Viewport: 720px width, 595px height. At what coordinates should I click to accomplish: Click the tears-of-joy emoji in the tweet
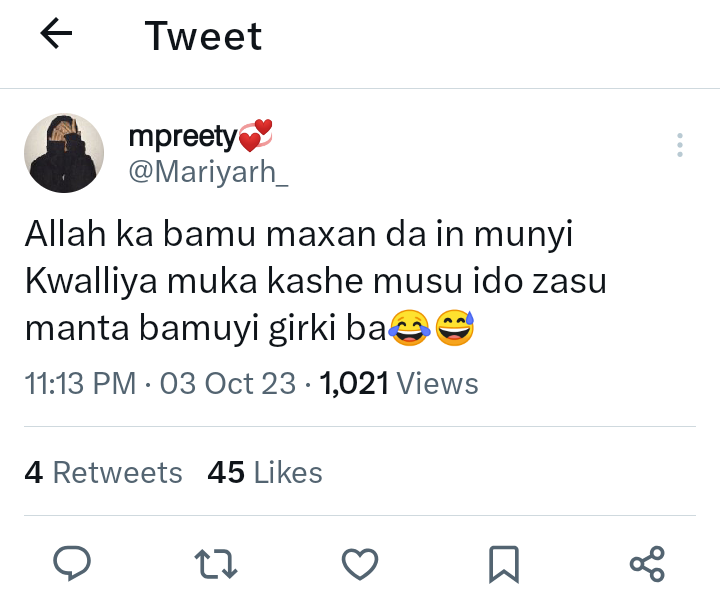pyautogui.click(x=406, y=328)
